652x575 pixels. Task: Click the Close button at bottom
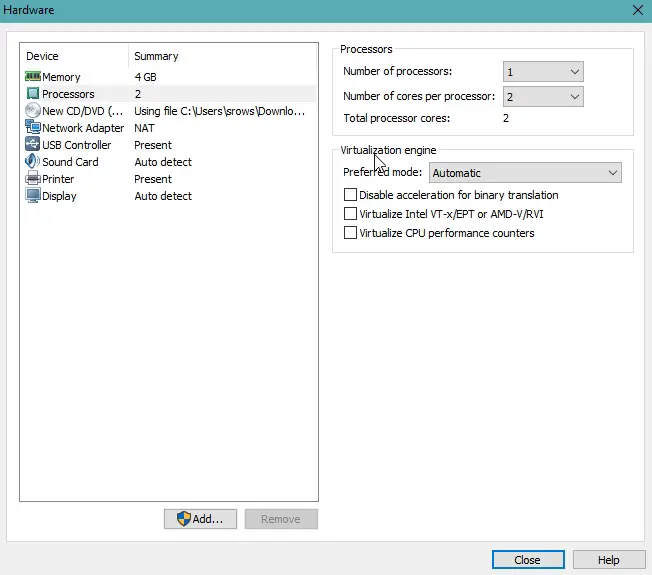tap(528, 560)
